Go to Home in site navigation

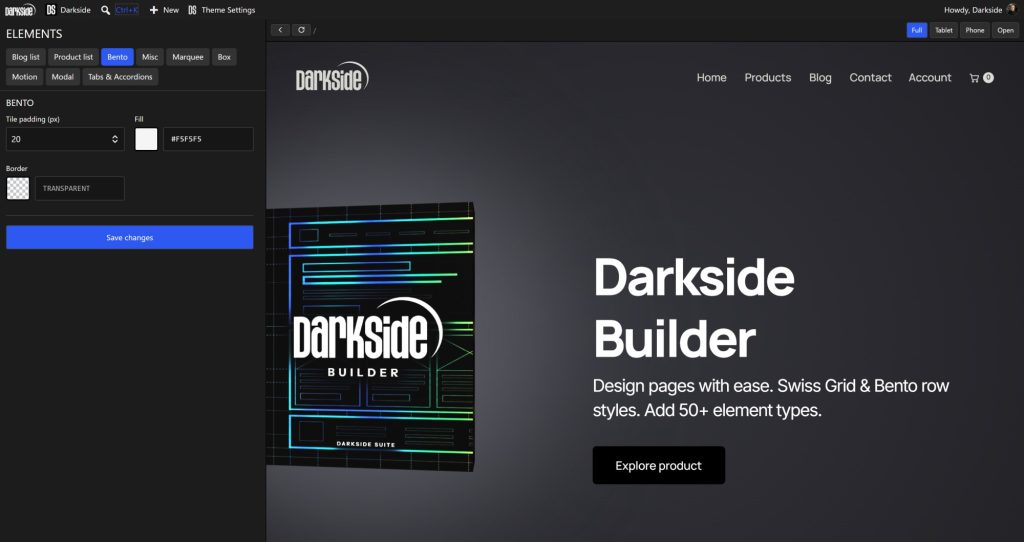[x=711, y=78]
